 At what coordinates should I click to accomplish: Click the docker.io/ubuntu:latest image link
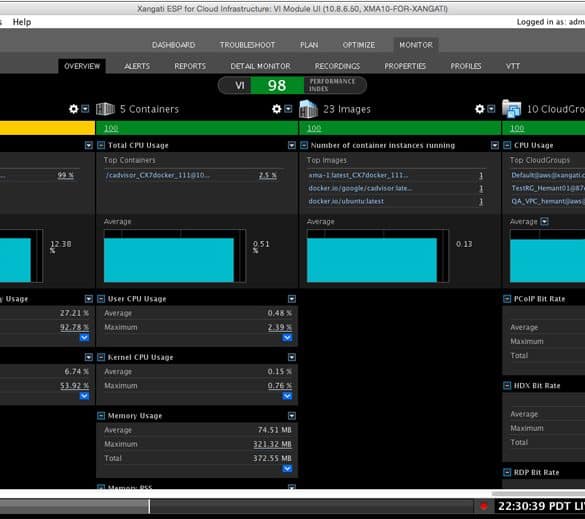click(x=346, y=201)
